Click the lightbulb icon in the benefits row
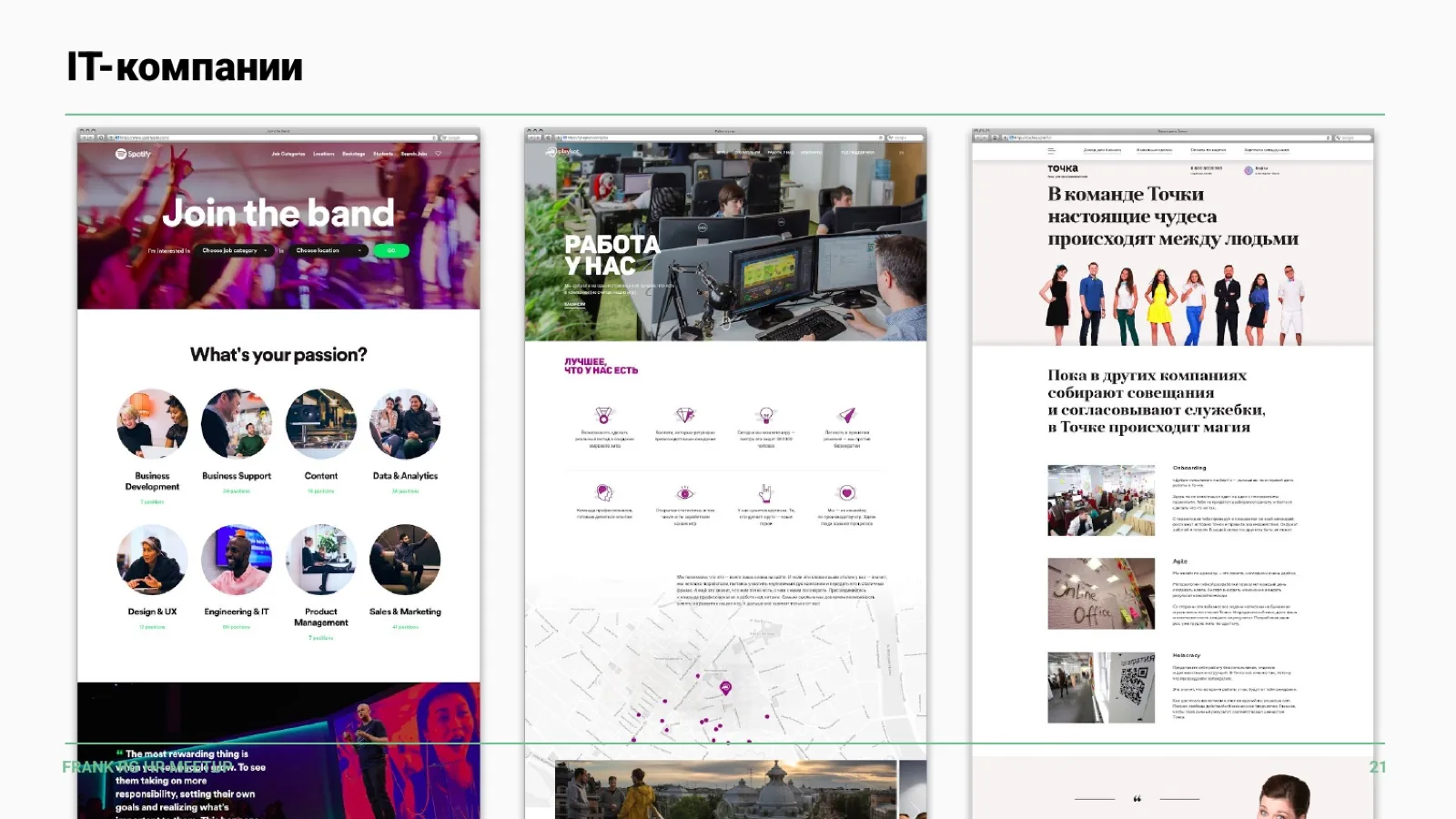The height and width of the screenshot is (819, 1456). click(766, 415)
